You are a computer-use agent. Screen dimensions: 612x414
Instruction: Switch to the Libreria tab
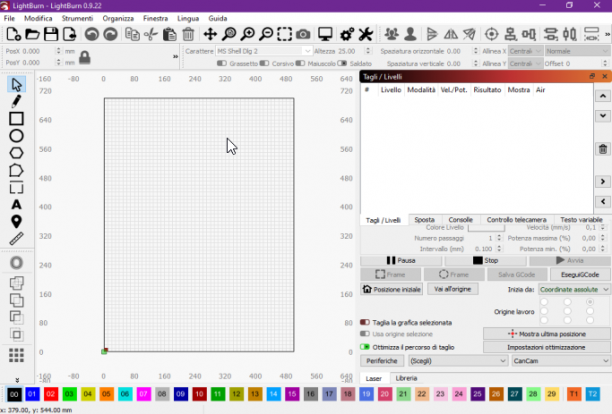pos(406,378)
